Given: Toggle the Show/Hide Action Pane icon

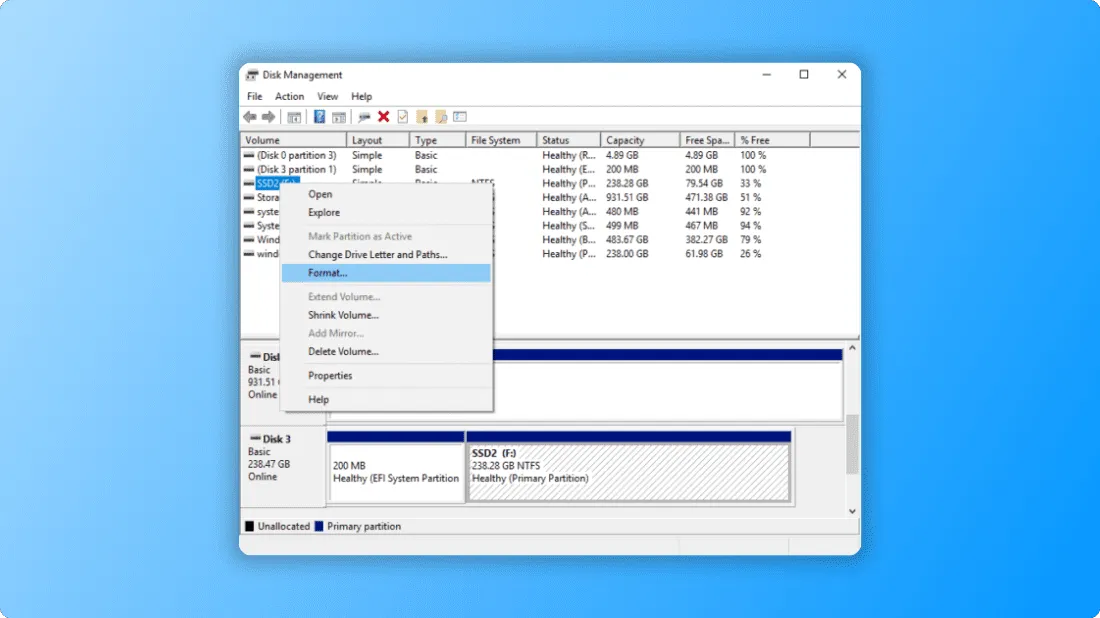Looking at the screenshot, I should pos(339,117).
